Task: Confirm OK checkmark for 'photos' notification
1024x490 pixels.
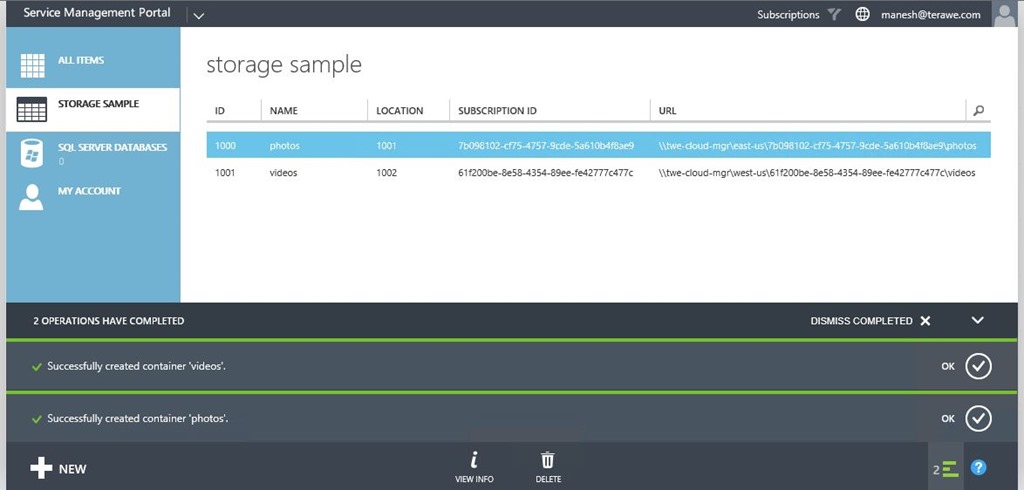Action: [978, 418]
